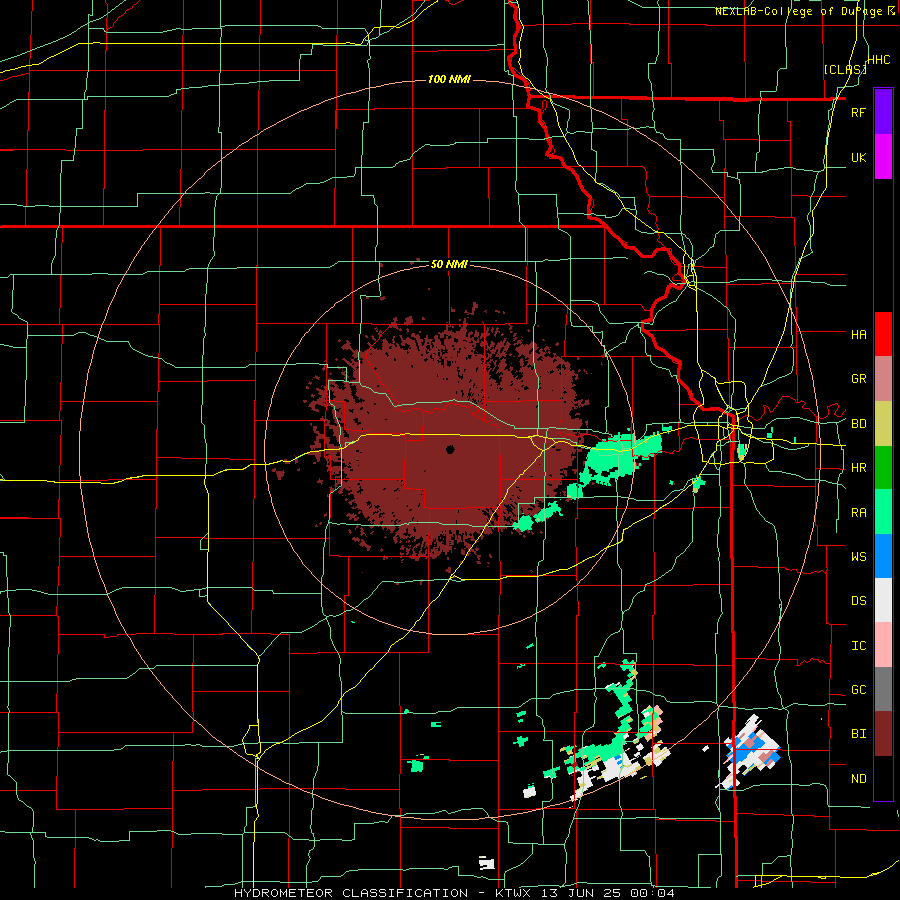Click the ND legend label
This screenshot has width=900, height=900.
(x=858, y=778)
